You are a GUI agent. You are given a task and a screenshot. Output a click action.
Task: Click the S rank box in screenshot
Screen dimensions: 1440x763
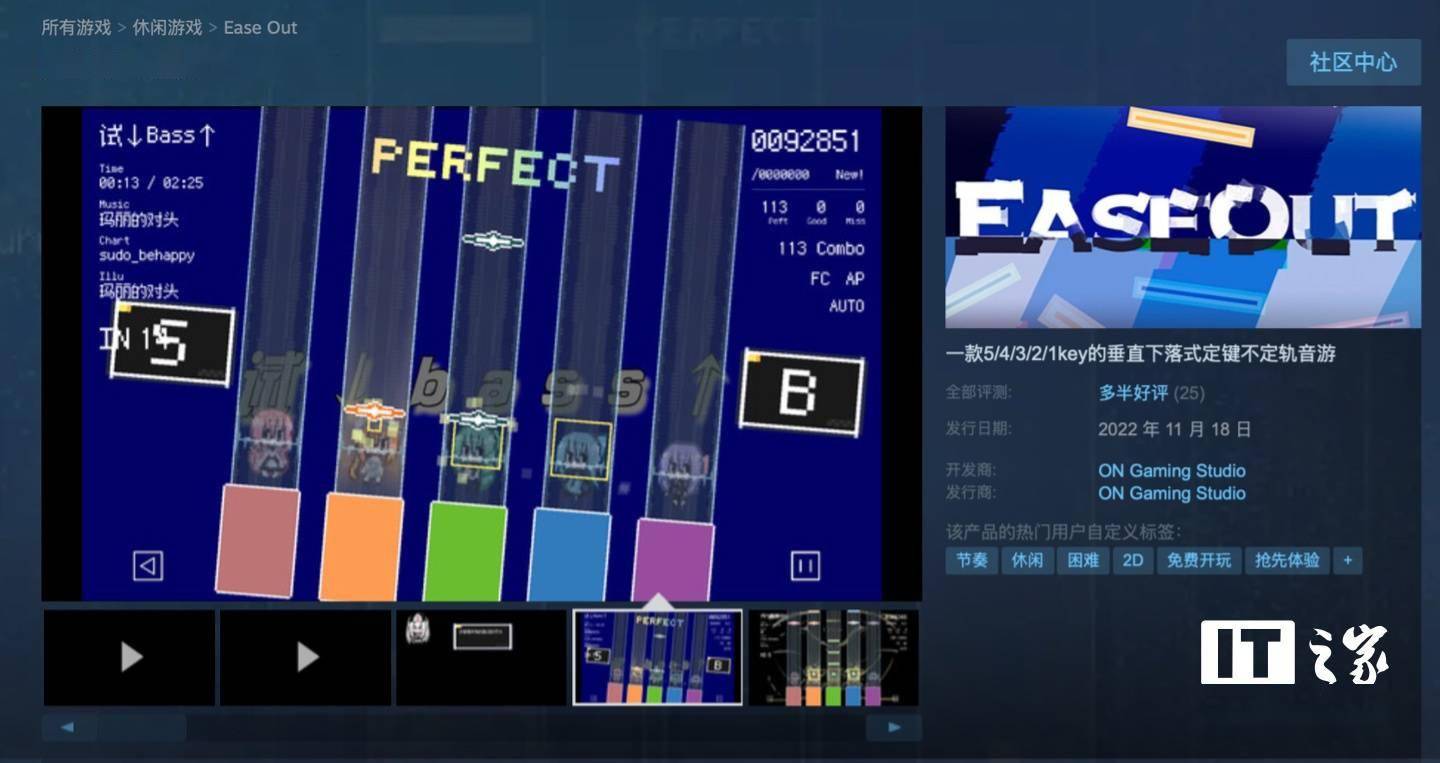tap(172, 345)
